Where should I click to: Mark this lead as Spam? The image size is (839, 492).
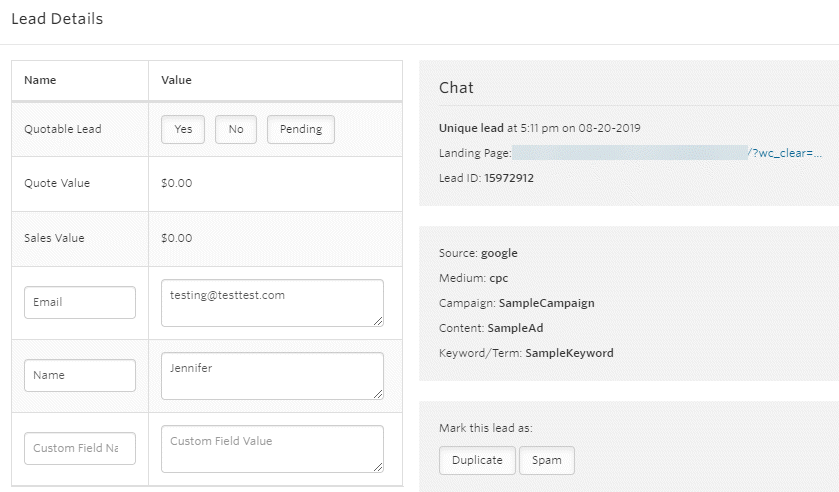point(547,460)
